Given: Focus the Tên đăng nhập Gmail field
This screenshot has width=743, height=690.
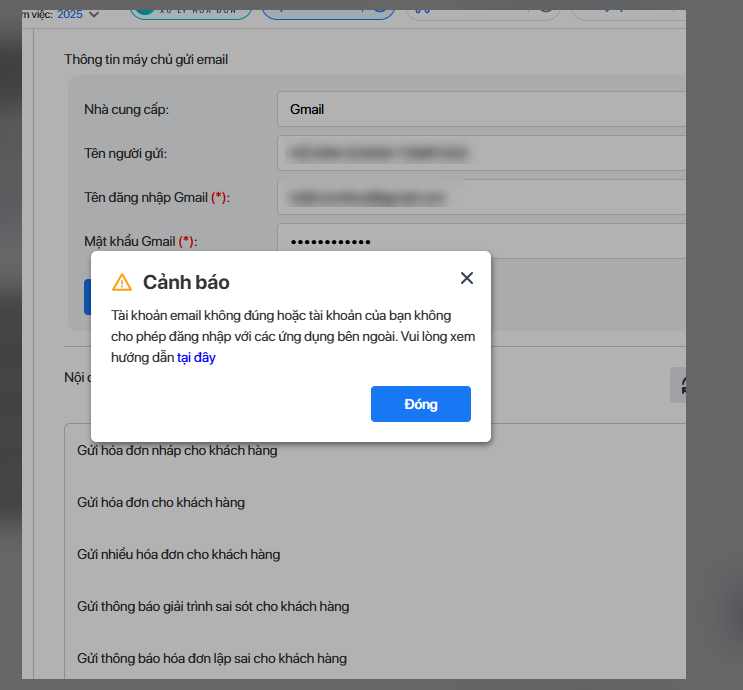Looking at the screenshot, I should click(480, 197).
